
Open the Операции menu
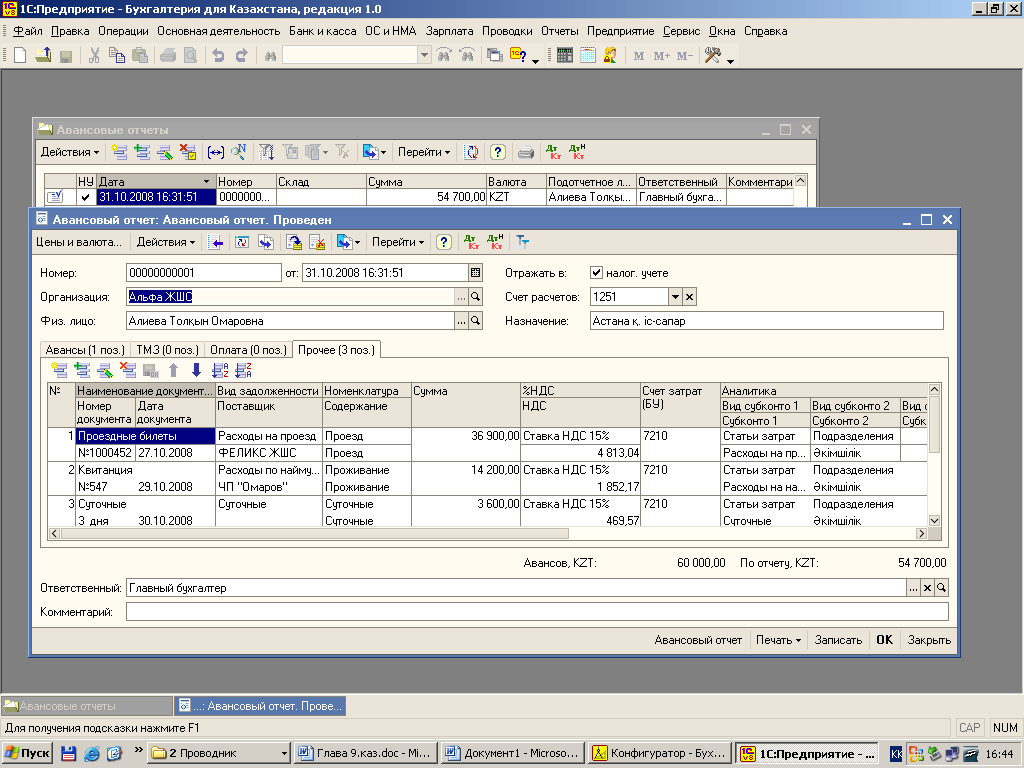tap(123, 31)
